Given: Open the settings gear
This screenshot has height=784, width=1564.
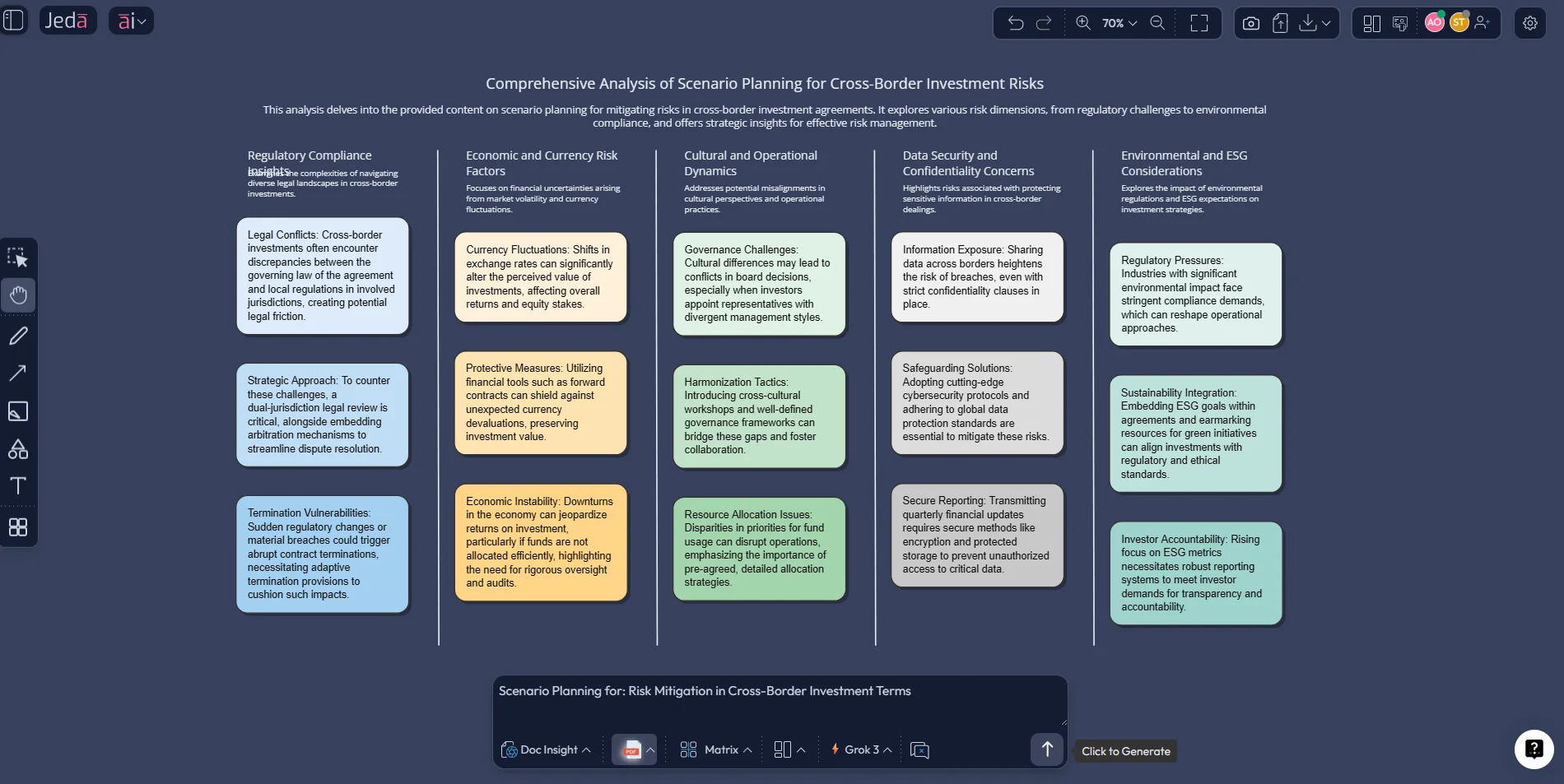Looking at the screenshot, I should (1529, 23).
